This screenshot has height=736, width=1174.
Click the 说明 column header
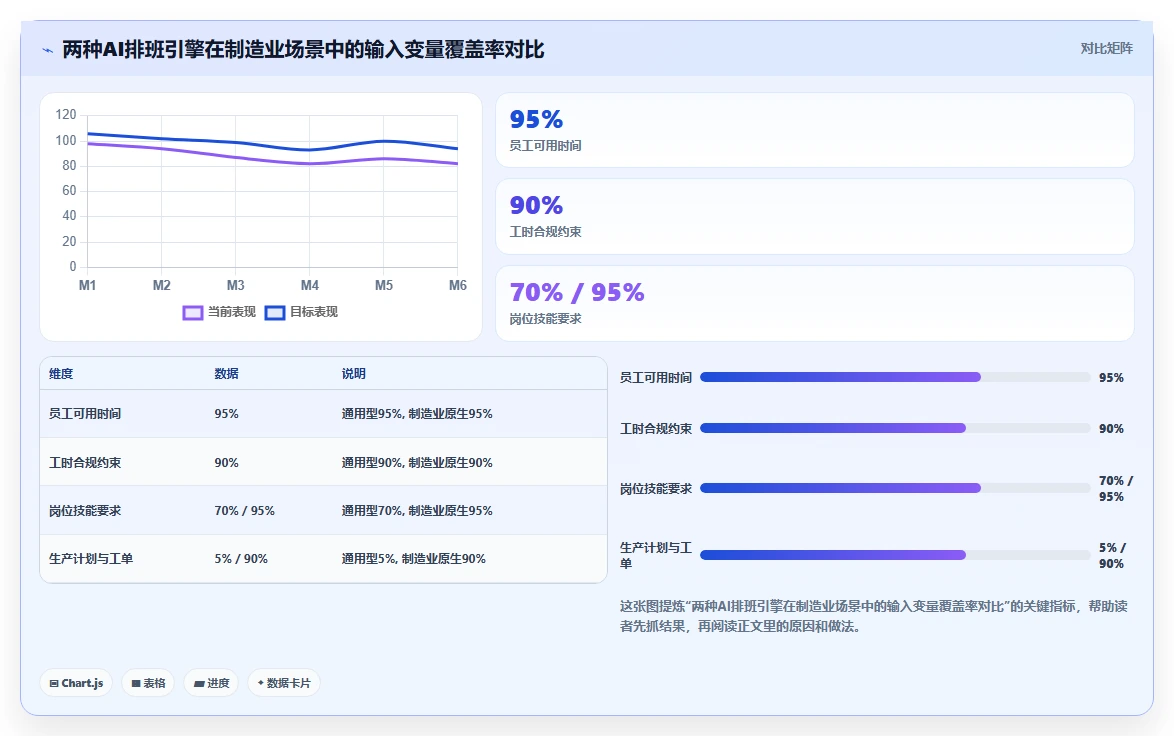[x=353, y=374]
